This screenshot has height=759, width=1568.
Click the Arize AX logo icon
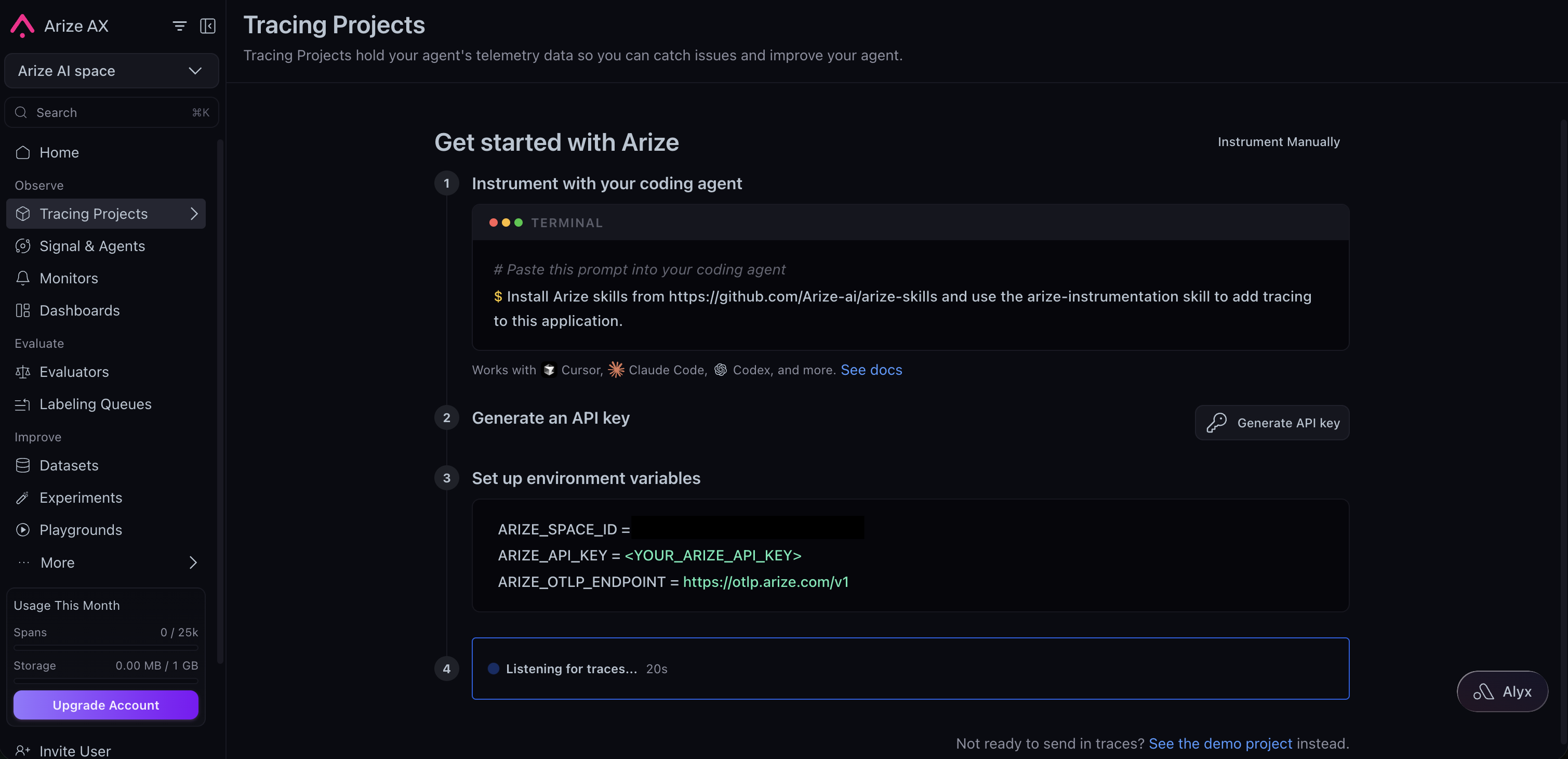(x=22, y=25)
